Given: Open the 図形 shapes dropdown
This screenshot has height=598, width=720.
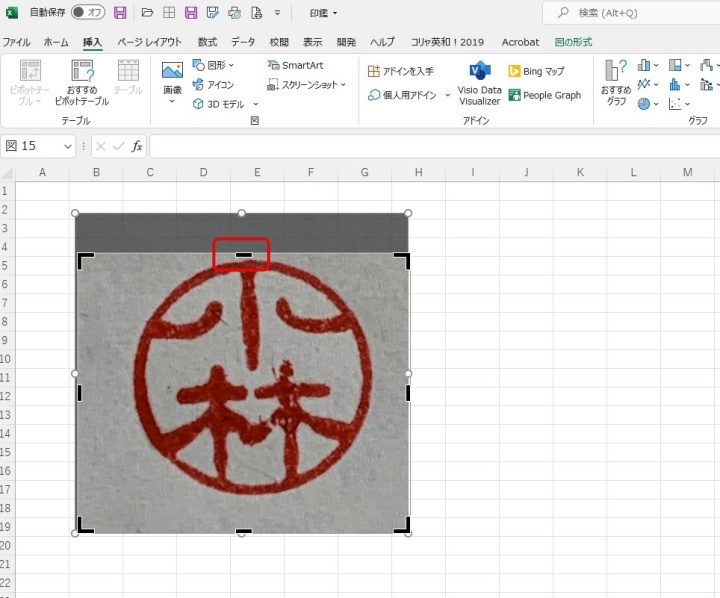Looking at the screenshot, I should click(213, 65).
